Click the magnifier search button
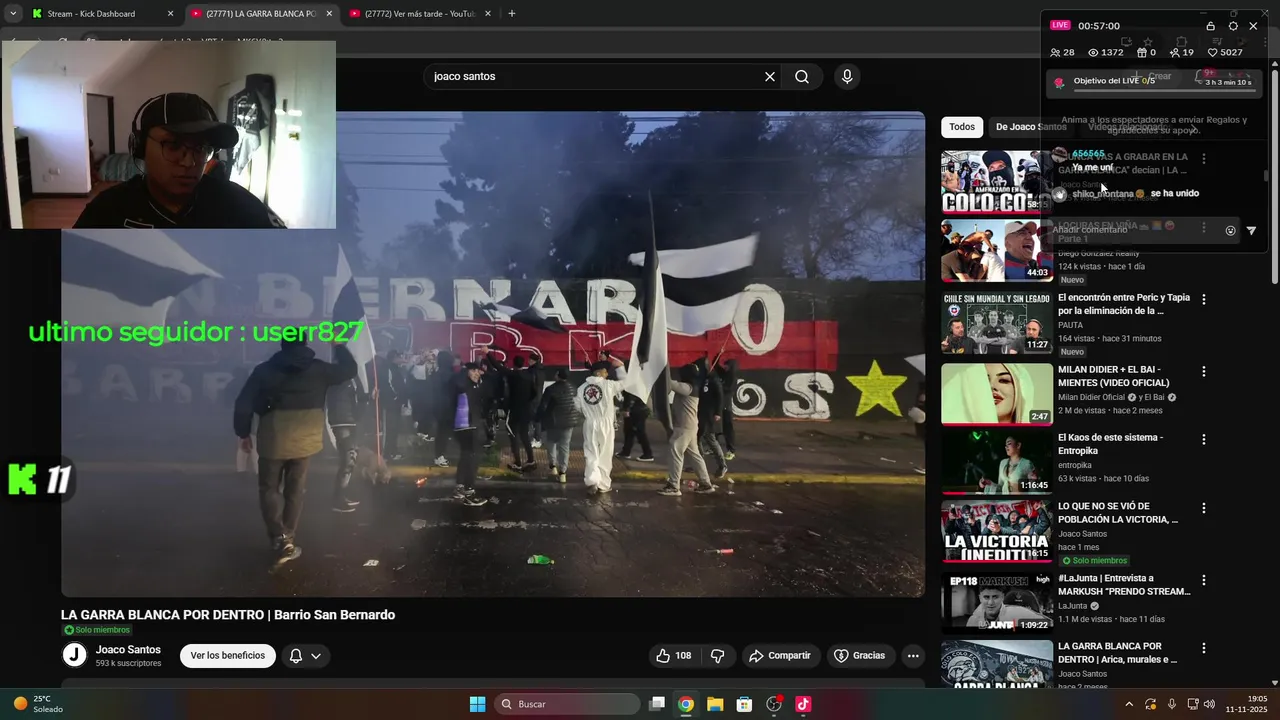The height and width of the screenshot is (720, 1280). [x=802, y=77]
